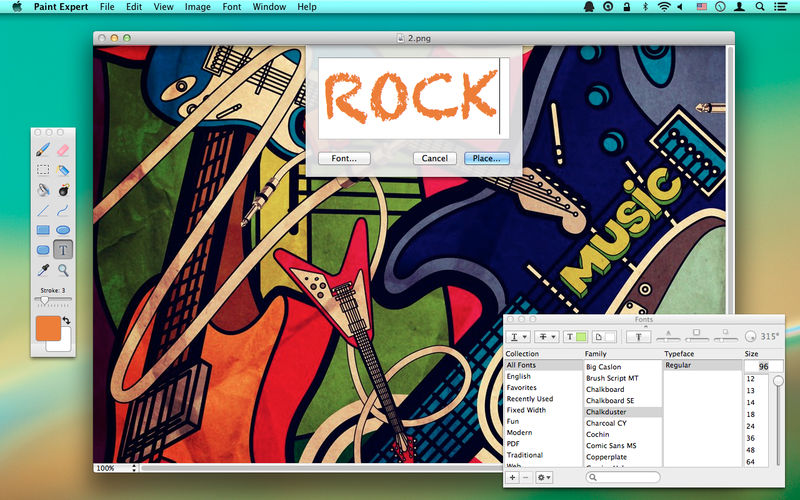Choose the Curve line tool
Screen dimensions: 800x500
click(x=63, y=210)
